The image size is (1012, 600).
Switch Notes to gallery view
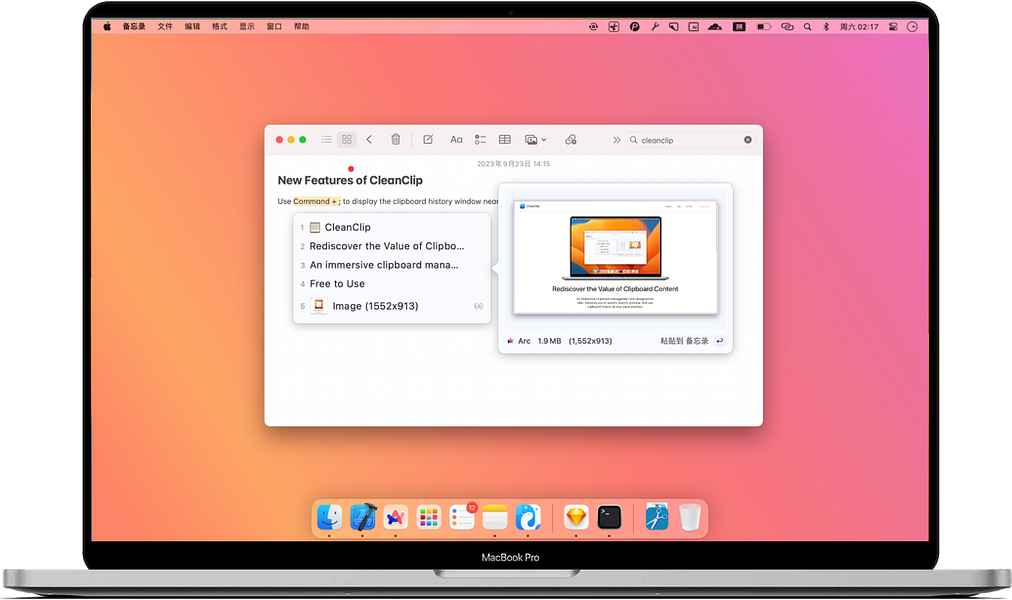click(347, 139)
